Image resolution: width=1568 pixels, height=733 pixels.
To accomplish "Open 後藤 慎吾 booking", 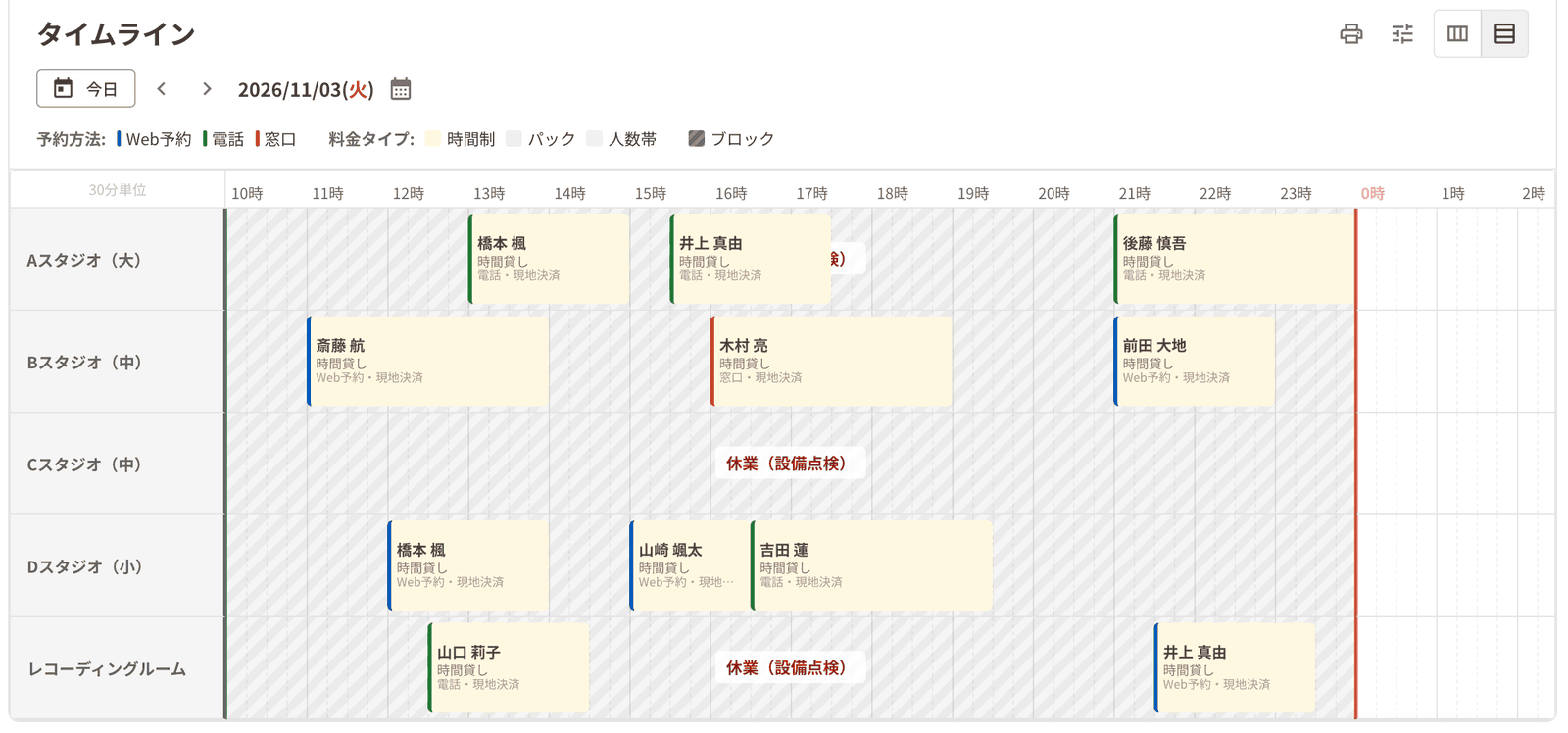I will (1235, 259).
